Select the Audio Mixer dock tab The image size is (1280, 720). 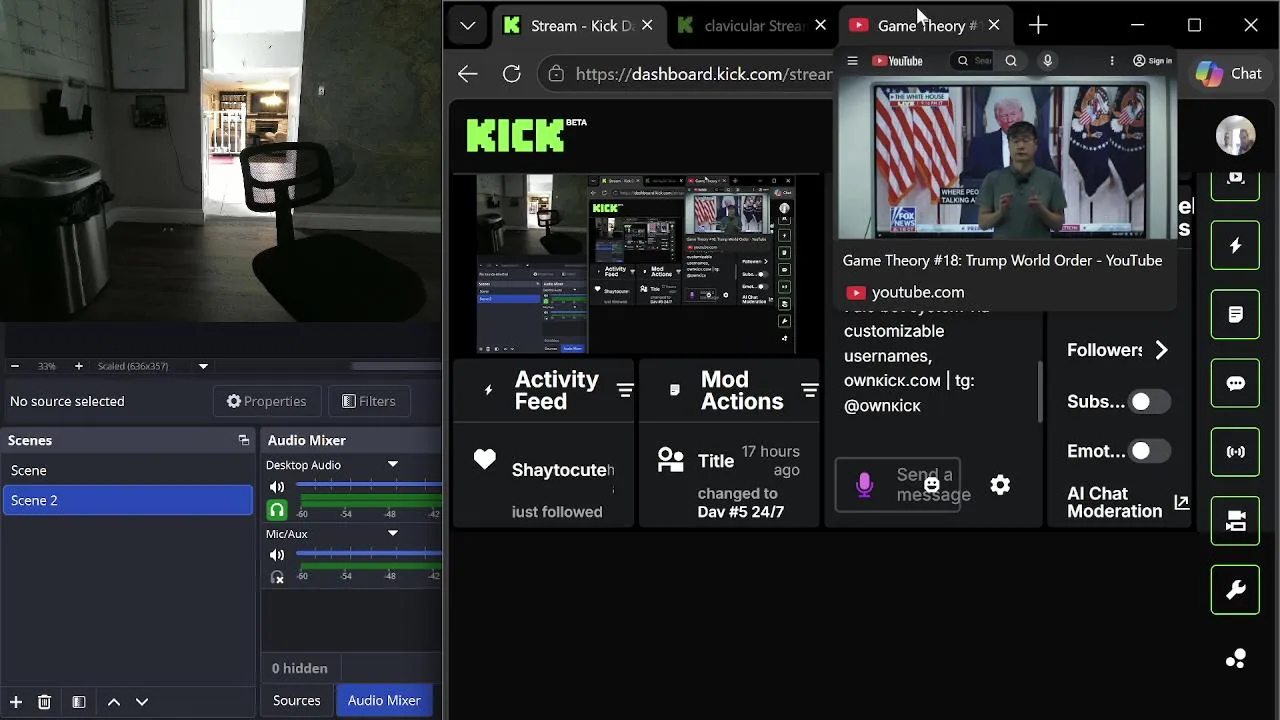[384, 701]
